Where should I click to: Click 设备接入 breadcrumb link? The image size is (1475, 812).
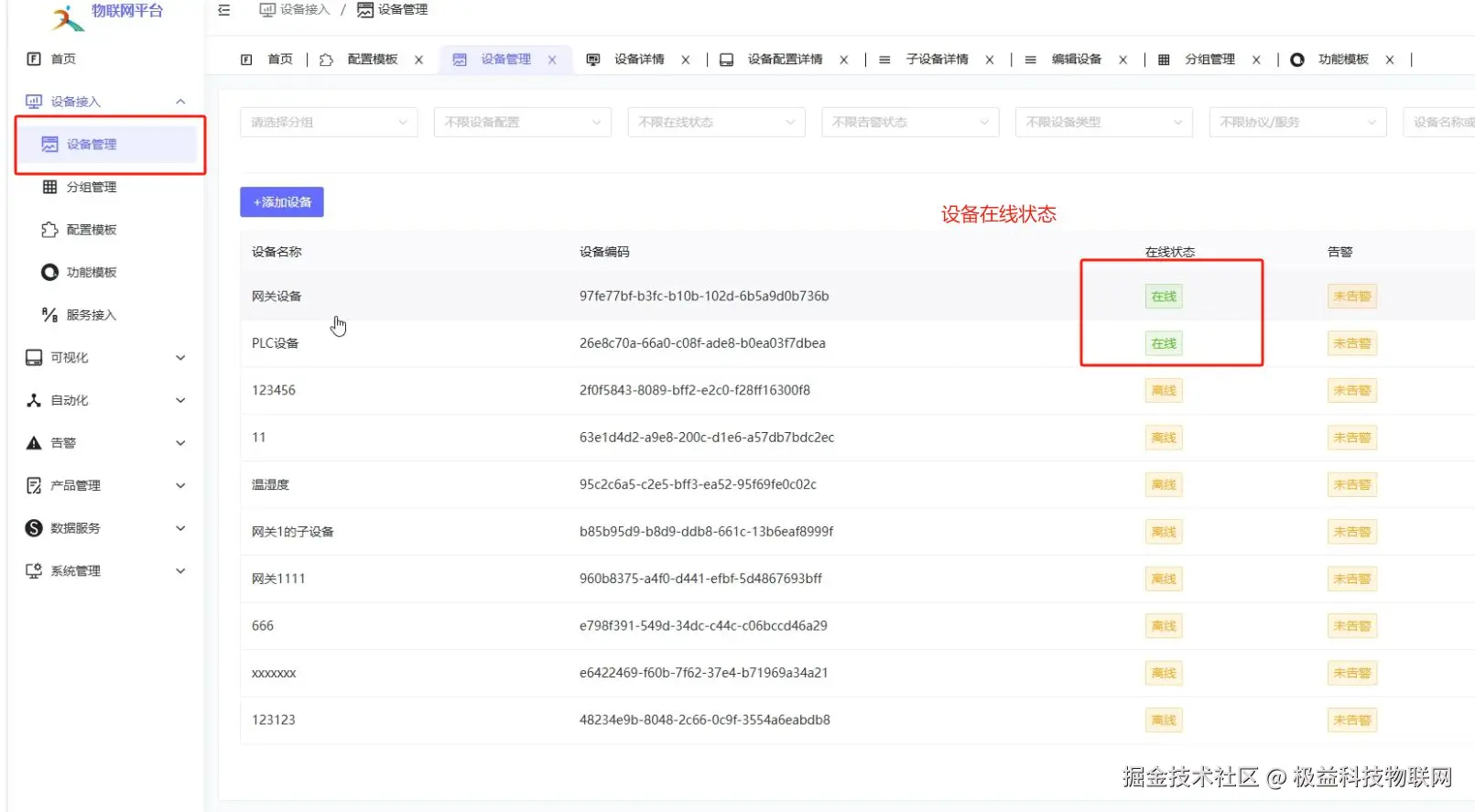[295, 10]
